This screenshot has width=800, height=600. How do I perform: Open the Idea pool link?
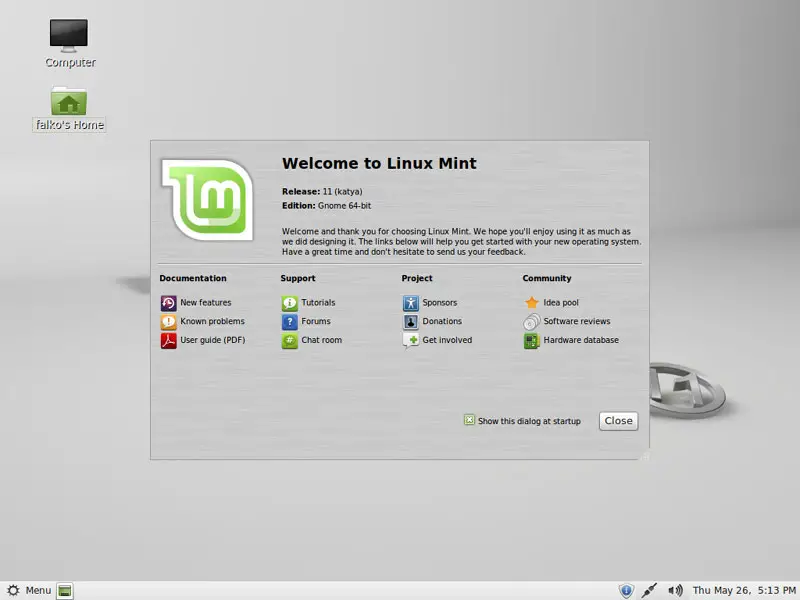(561, 303)
